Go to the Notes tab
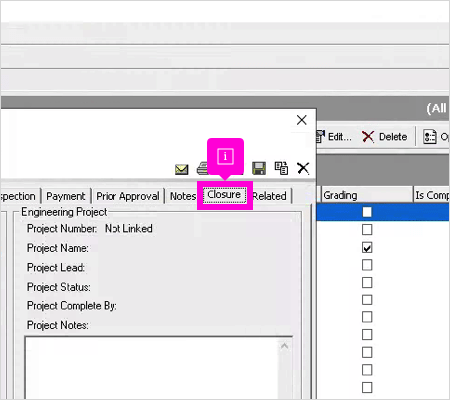 (183, 196)
